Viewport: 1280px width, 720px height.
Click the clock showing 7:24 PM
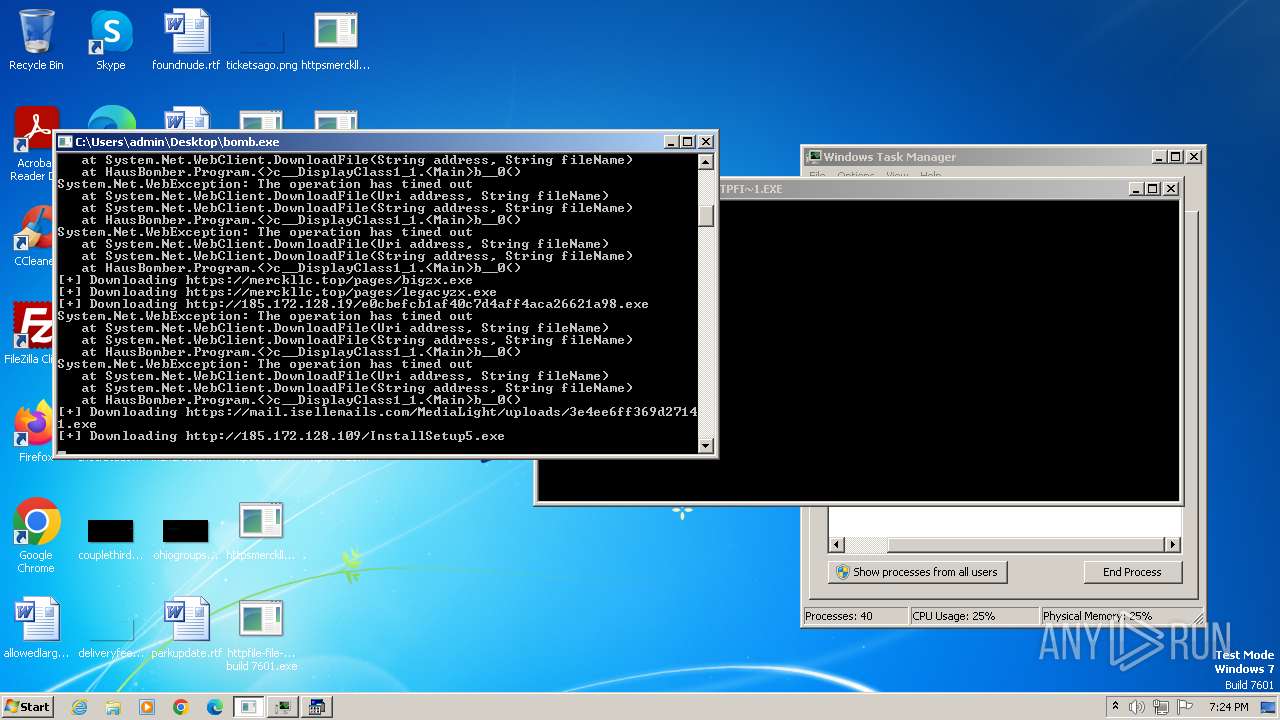(1228, 707)
